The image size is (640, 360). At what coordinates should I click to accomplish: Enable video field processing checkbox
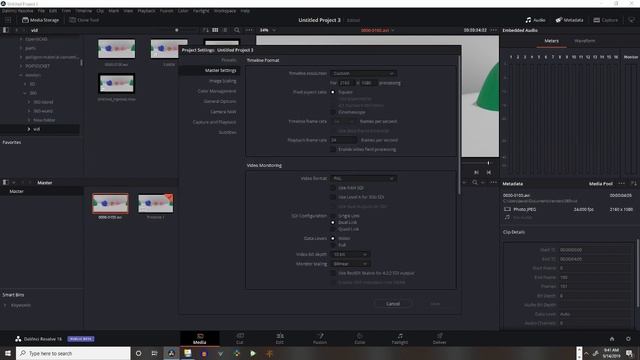[333, 149]
